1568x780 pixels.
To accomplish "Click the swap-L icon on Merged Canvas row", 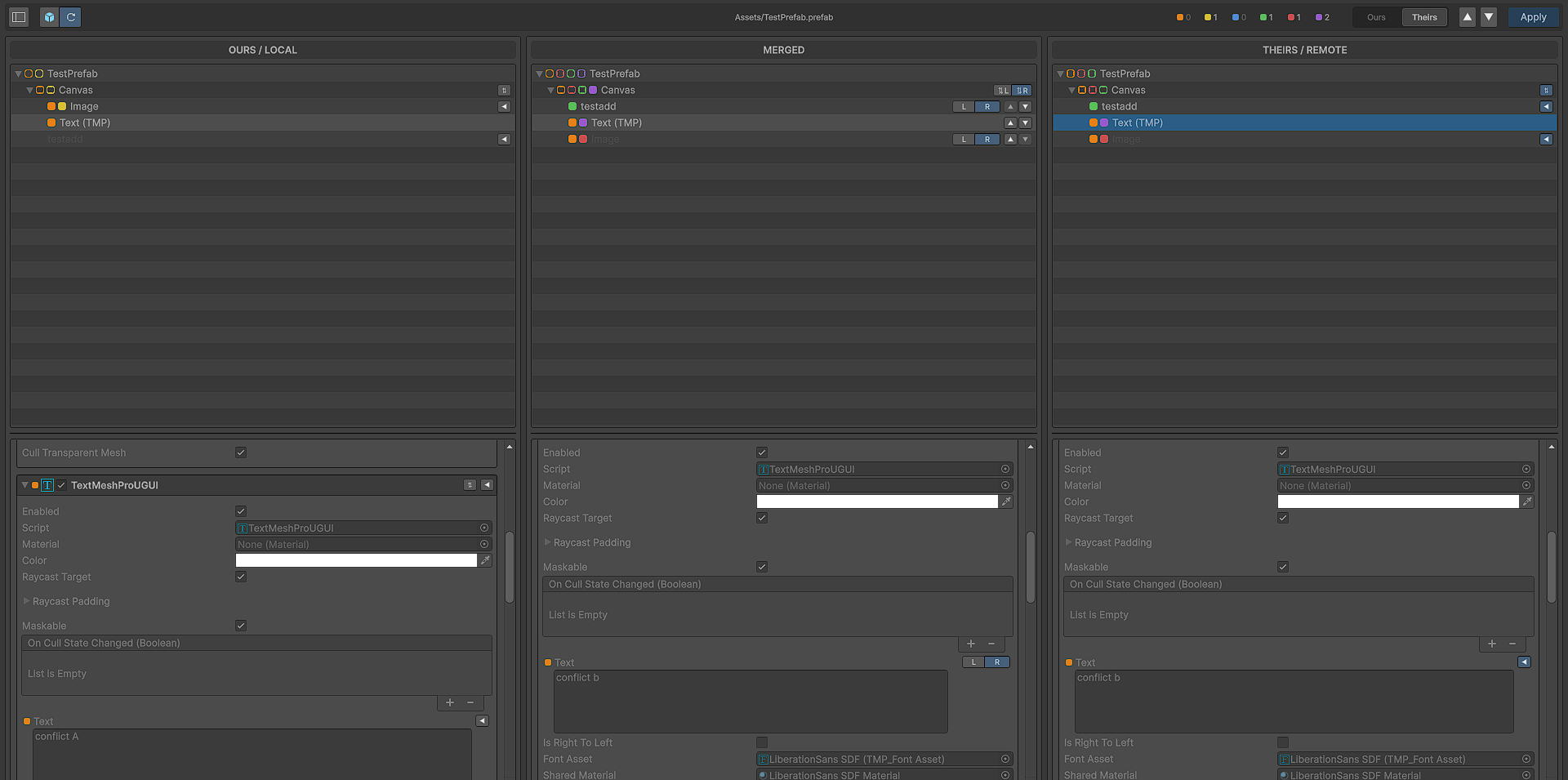I will coord(1003,91).
